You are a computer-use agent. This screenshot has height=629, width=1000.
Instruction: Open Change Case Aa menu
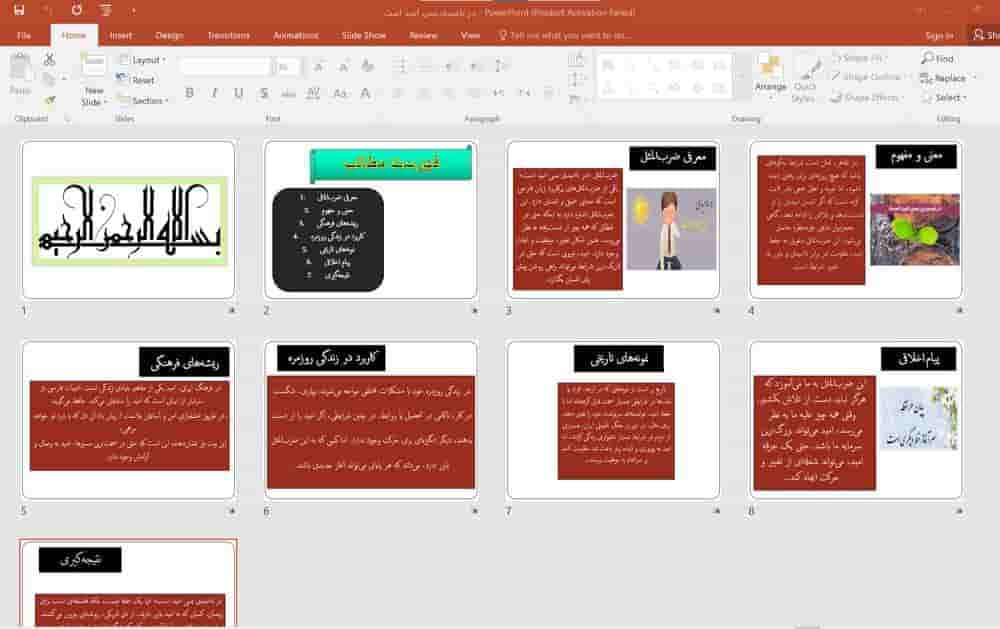[340, 93]
